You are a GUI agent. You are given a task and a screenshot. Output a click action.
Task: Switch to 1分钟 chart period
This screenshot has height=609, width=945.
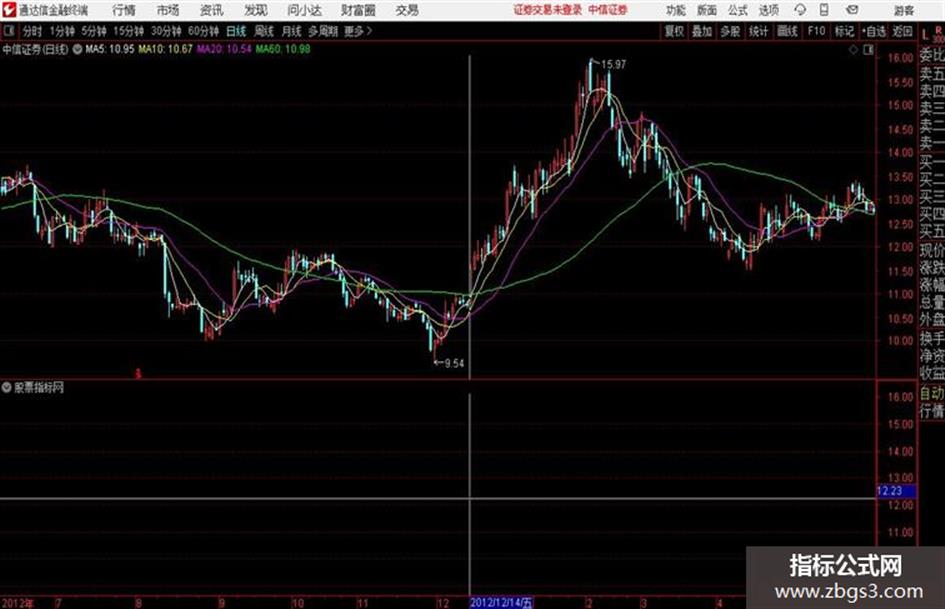62,31
